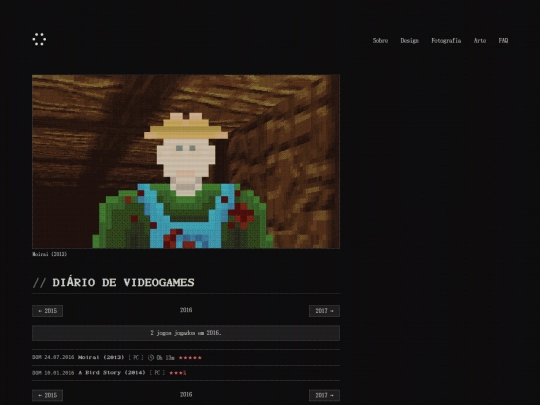The width and height of the screenshot is (540, 405).
Task: Go to 2015 using the bottom button
Action: click(x=48, y=395)
